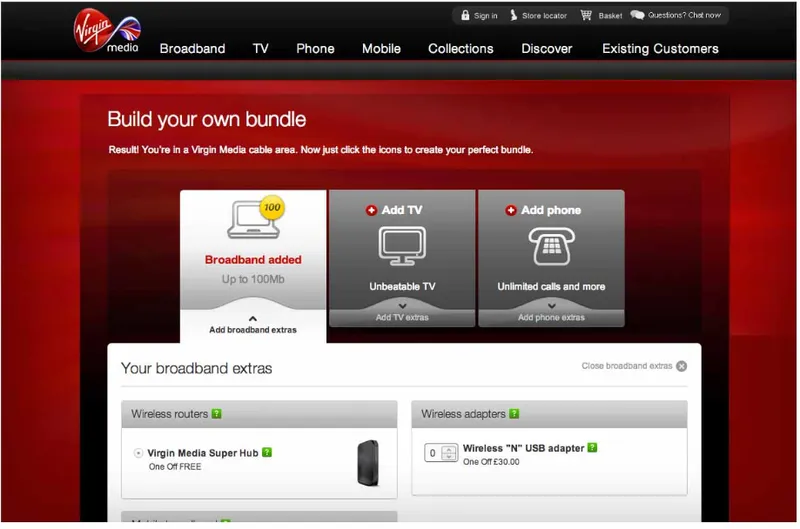Click the Unbeatable TV text
The image size is (800, 529).
point(402,287)
